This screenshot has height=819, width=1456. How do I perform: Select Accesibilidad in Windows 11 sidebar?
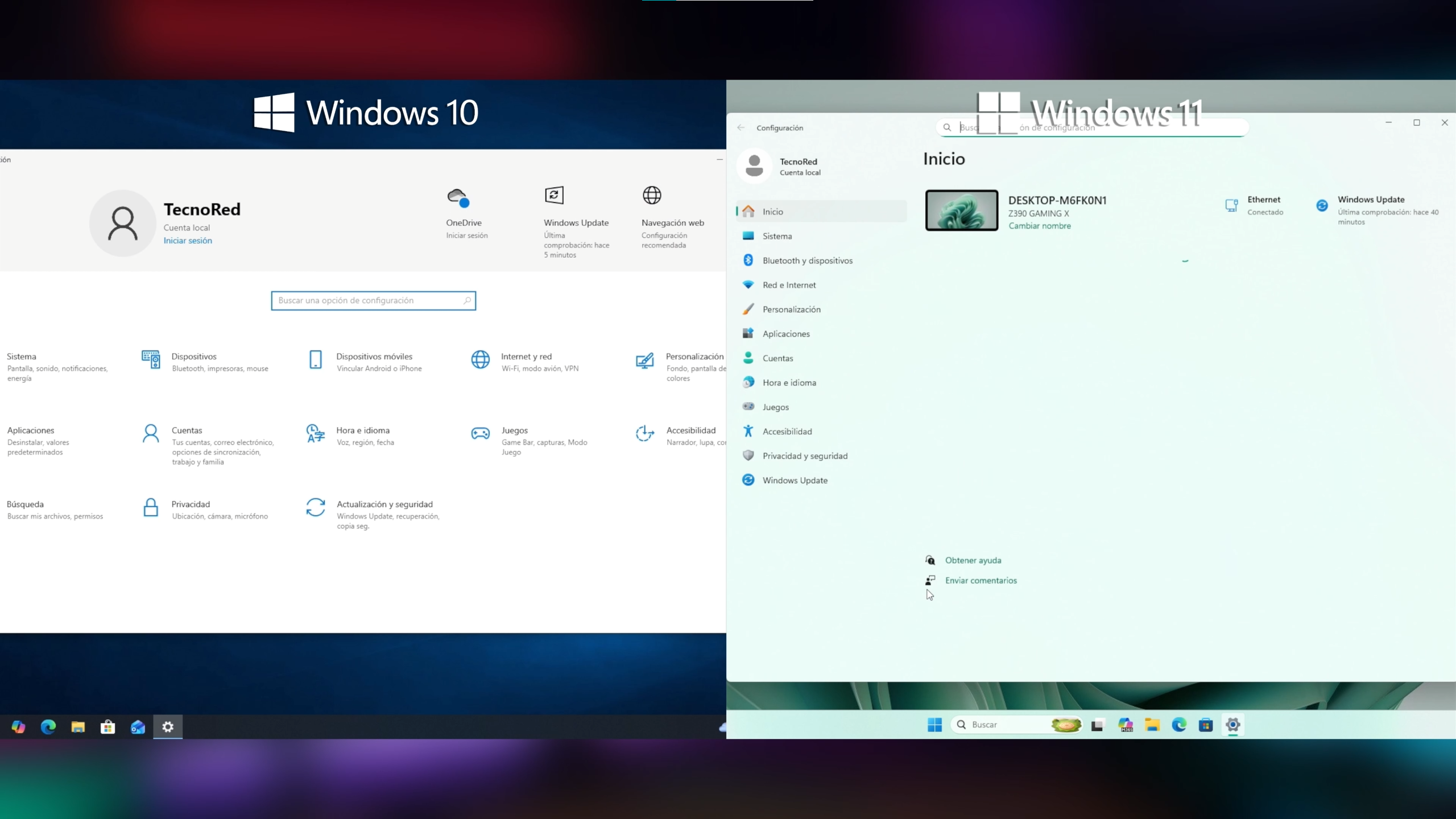pos(821,432)
